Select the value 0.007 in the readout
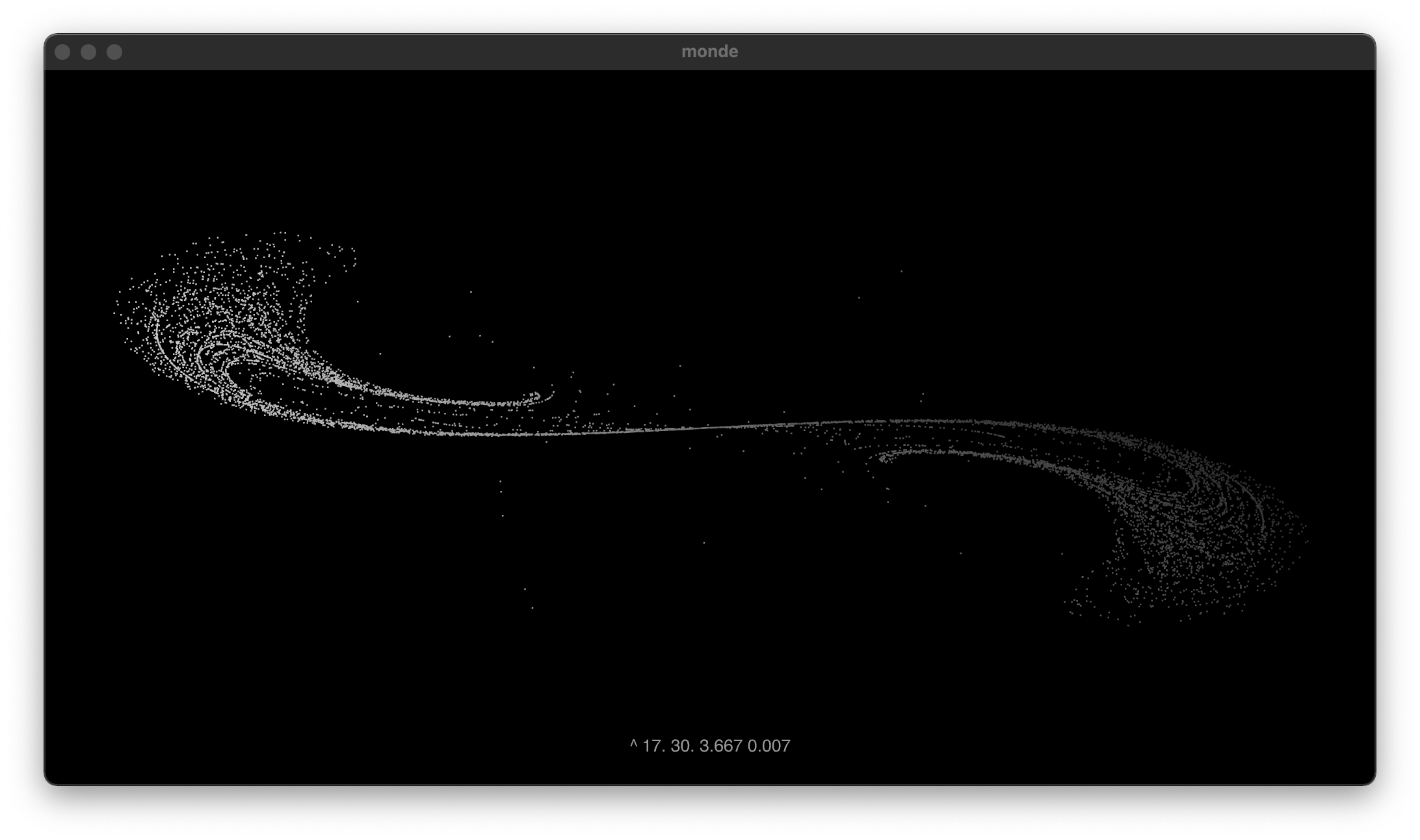The image size is (1420, 840). pos(769,746)
